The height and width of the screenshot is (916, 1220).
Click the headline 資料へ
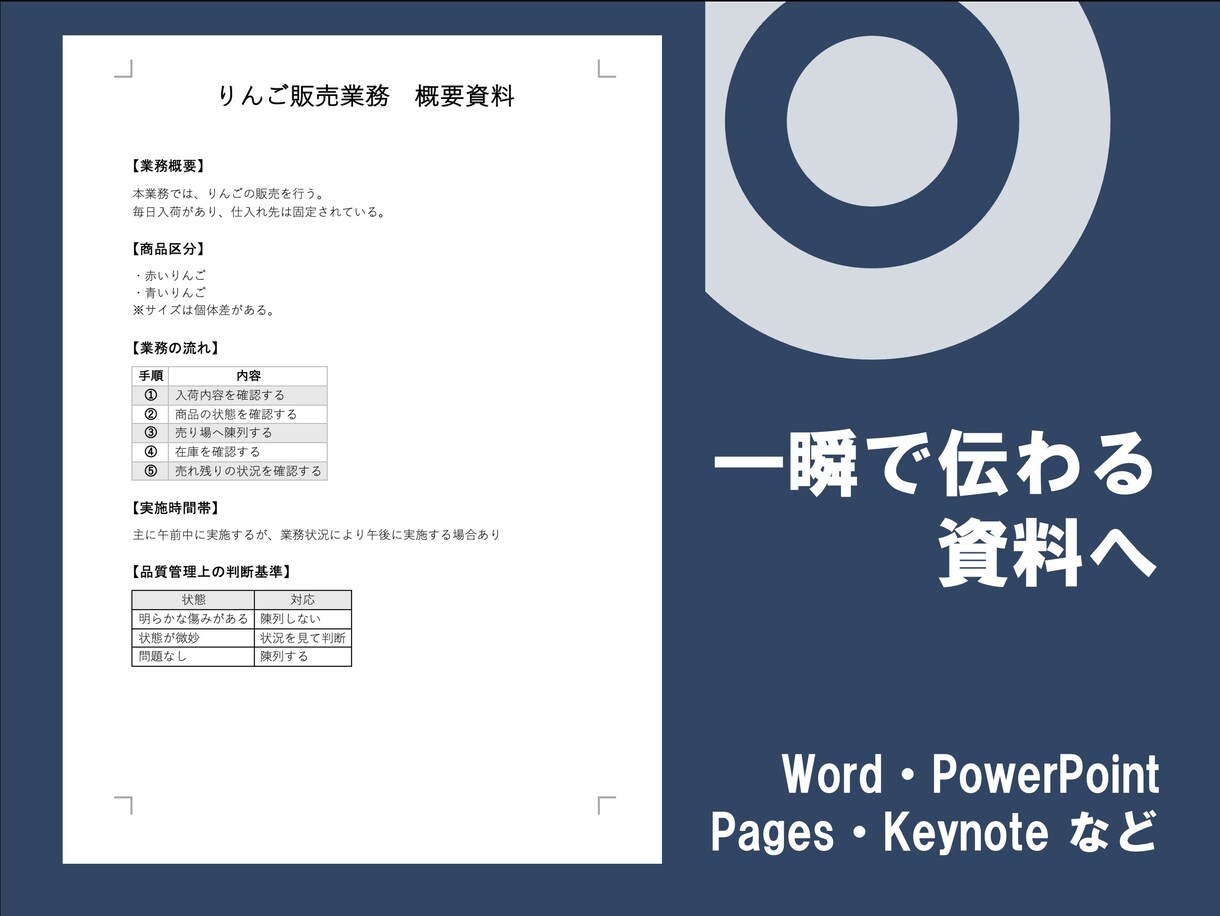[1047, 552]
